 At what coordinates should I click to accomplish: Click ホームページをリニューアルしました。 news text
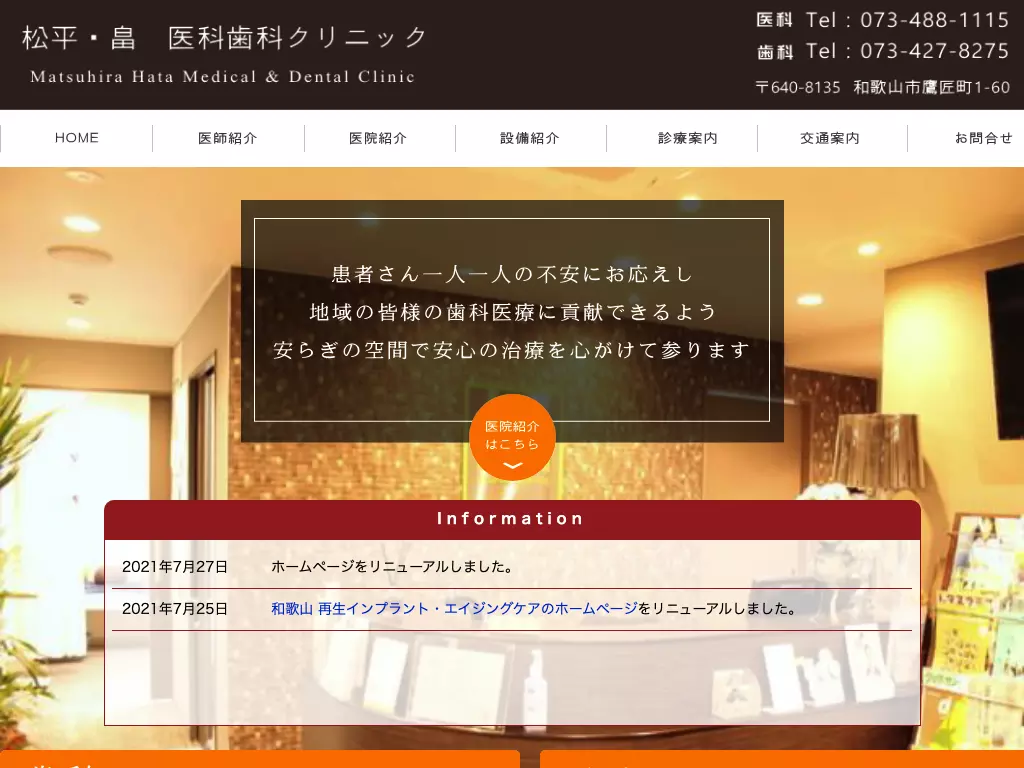[393, 567]
